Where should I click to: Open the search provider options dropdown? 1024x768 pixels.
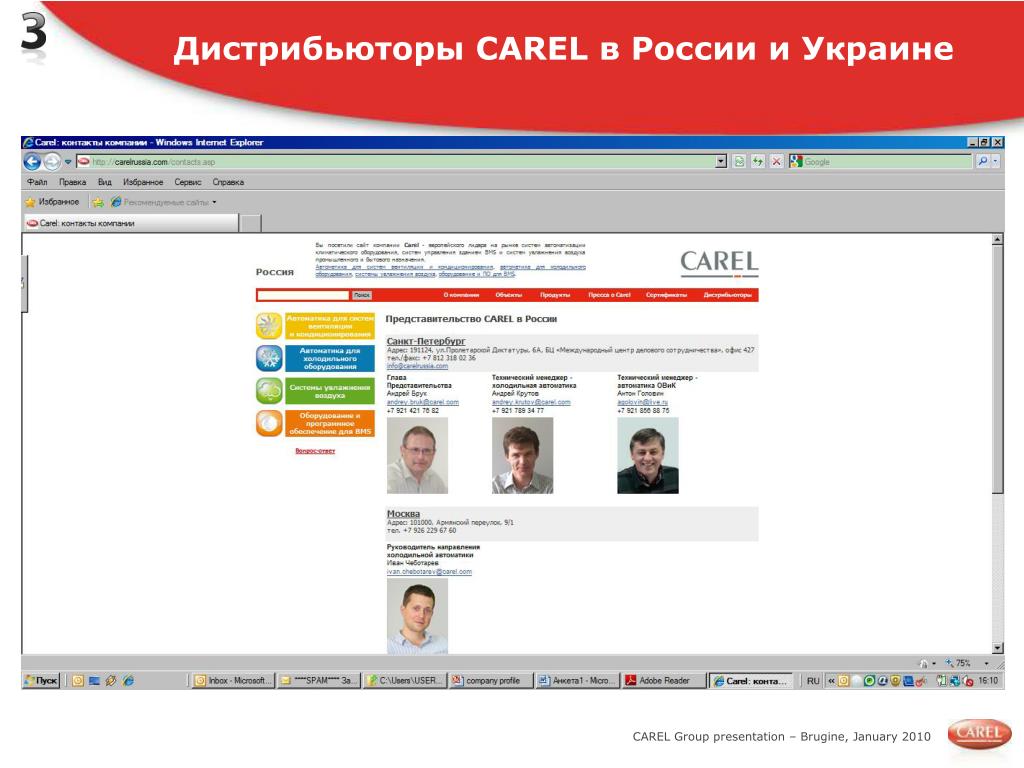(x=995, y=161)
